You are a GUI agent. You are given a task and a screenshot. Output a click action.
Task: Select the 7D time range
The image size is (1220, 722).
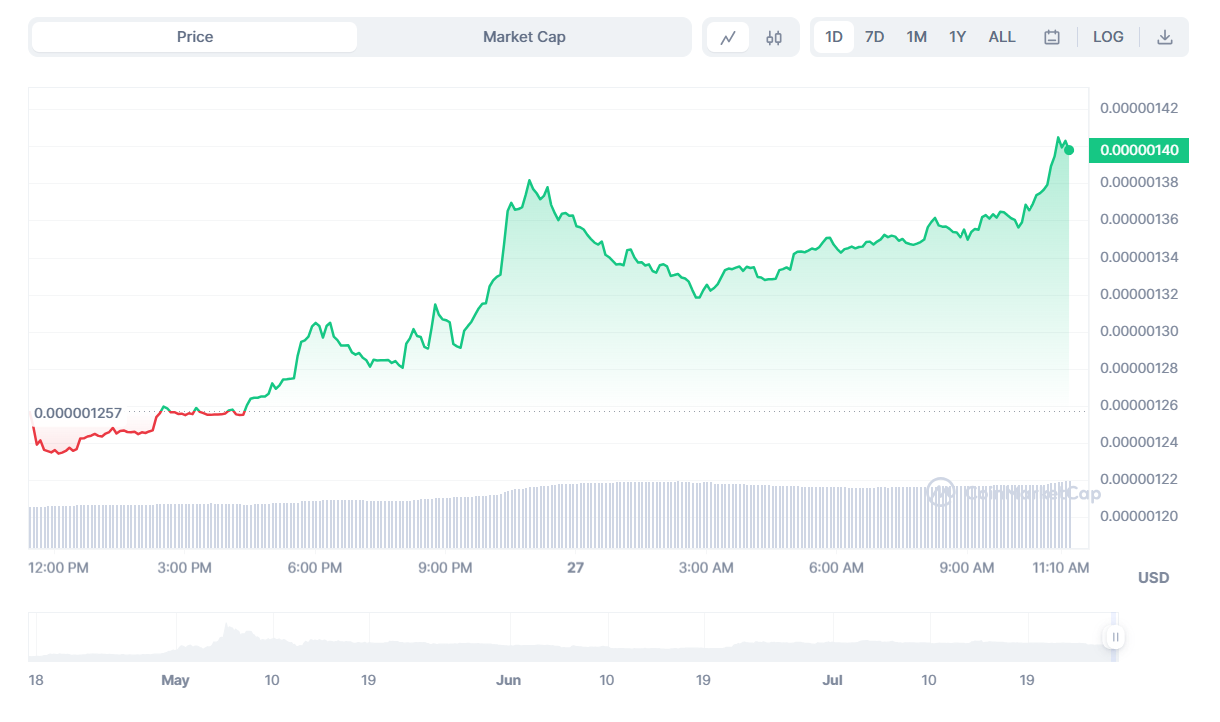(874, 37)
